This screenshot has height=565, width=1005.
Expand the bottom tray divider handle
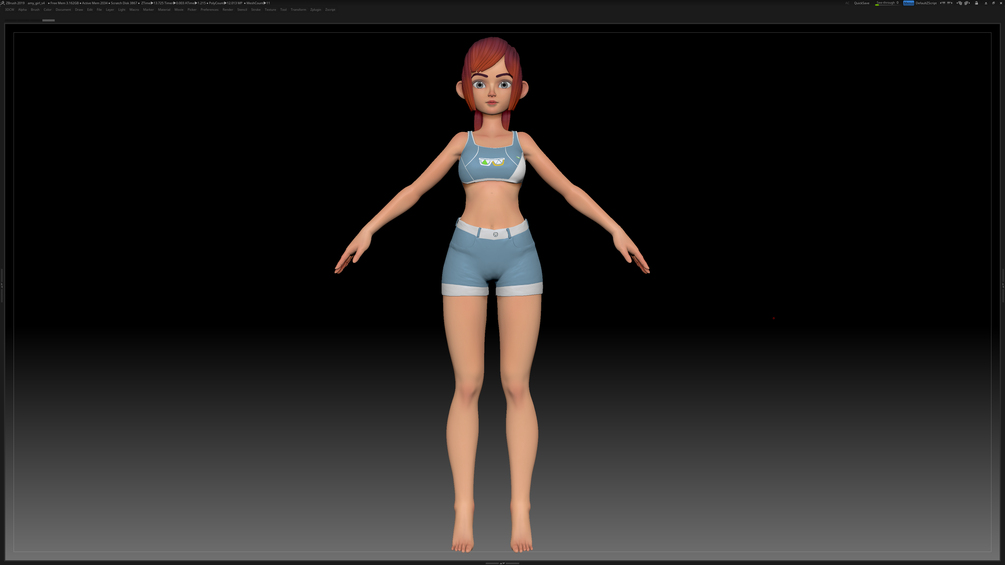pyautogui.click(x=502, y=562)
